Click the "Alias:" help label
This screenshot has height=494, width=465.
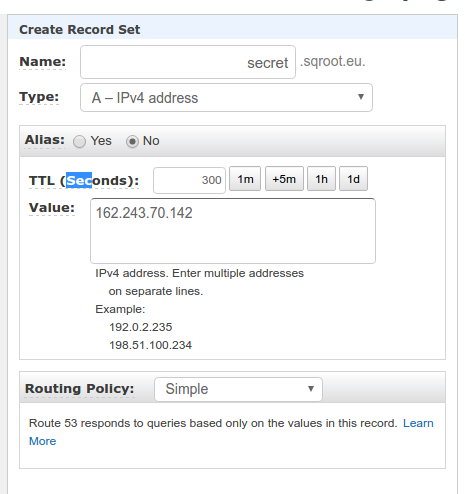click(45, 140)
